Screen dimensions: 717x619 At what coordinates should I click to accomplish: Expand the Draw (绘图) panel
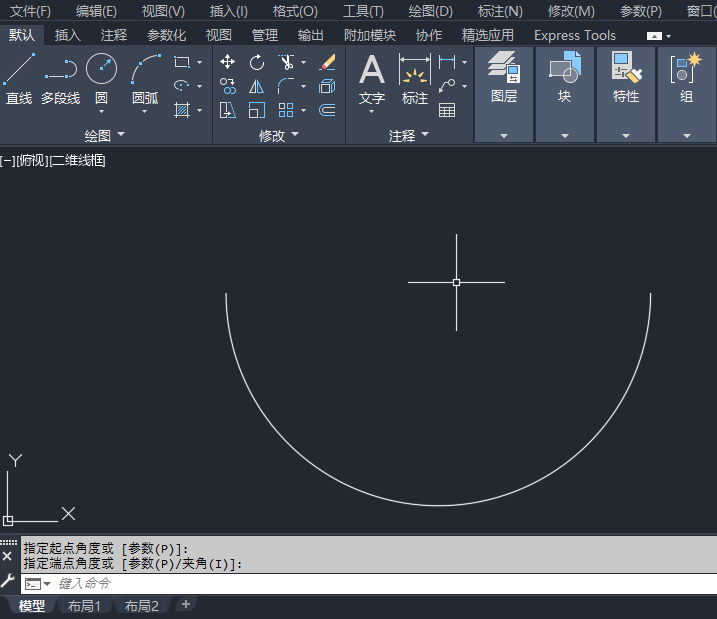[105, 135]
